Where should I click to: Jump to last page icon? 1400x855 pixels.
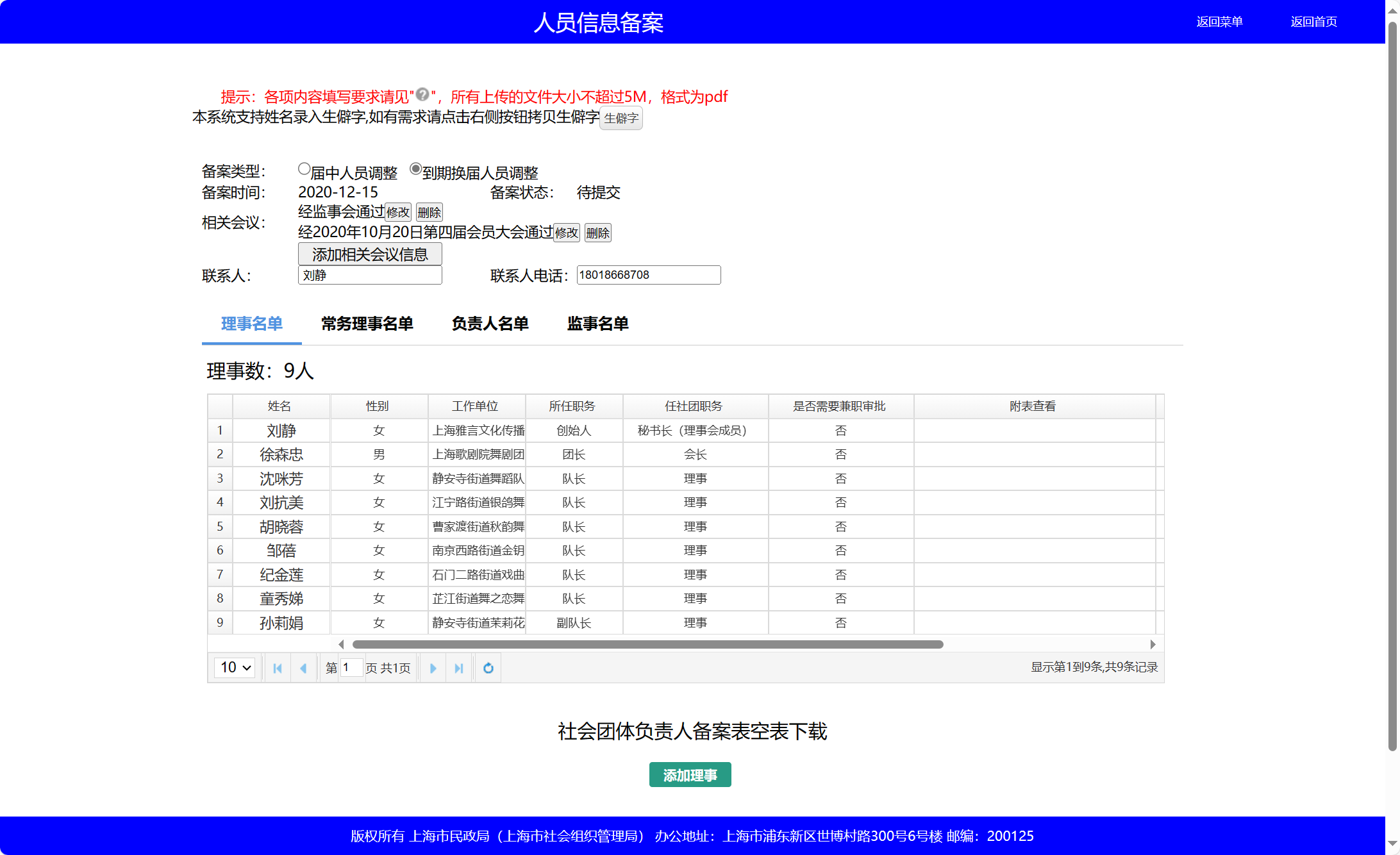pos(459,668)
